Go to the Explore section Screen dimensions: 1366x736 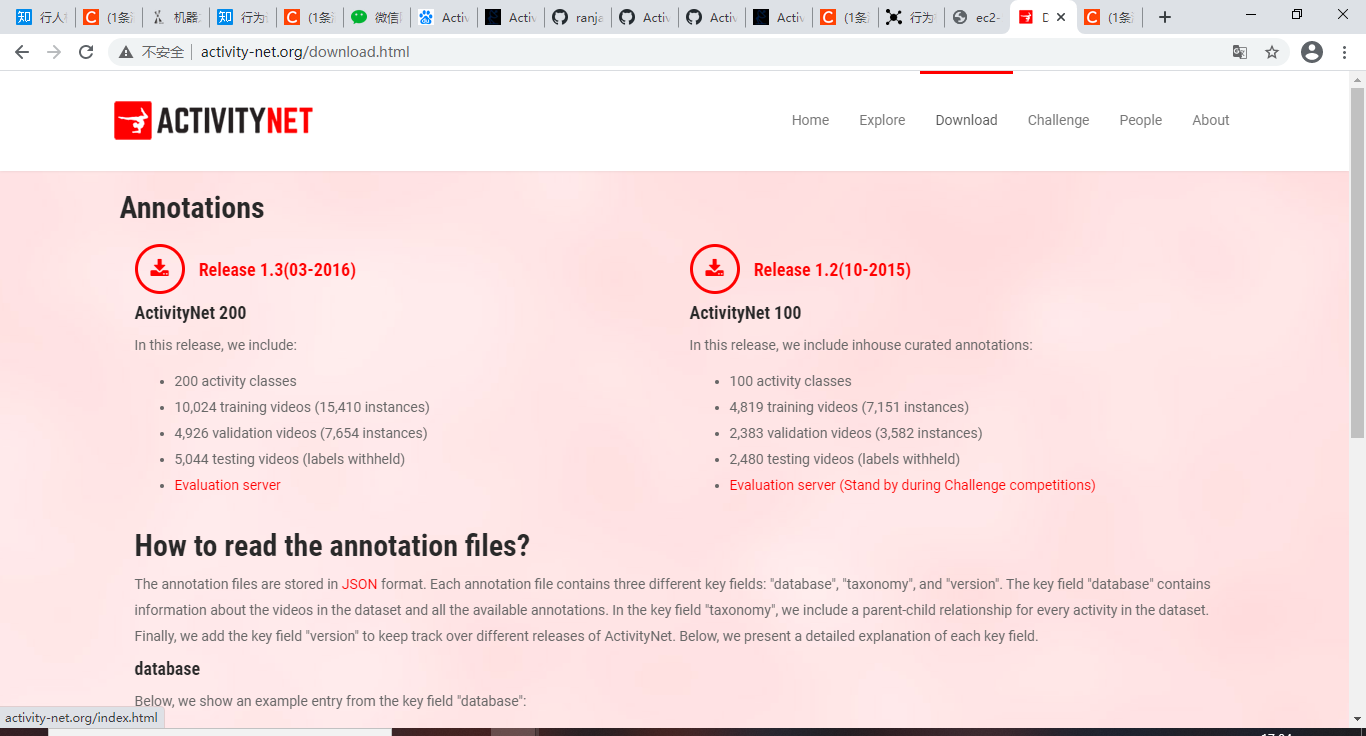click(x=881, y=120)
